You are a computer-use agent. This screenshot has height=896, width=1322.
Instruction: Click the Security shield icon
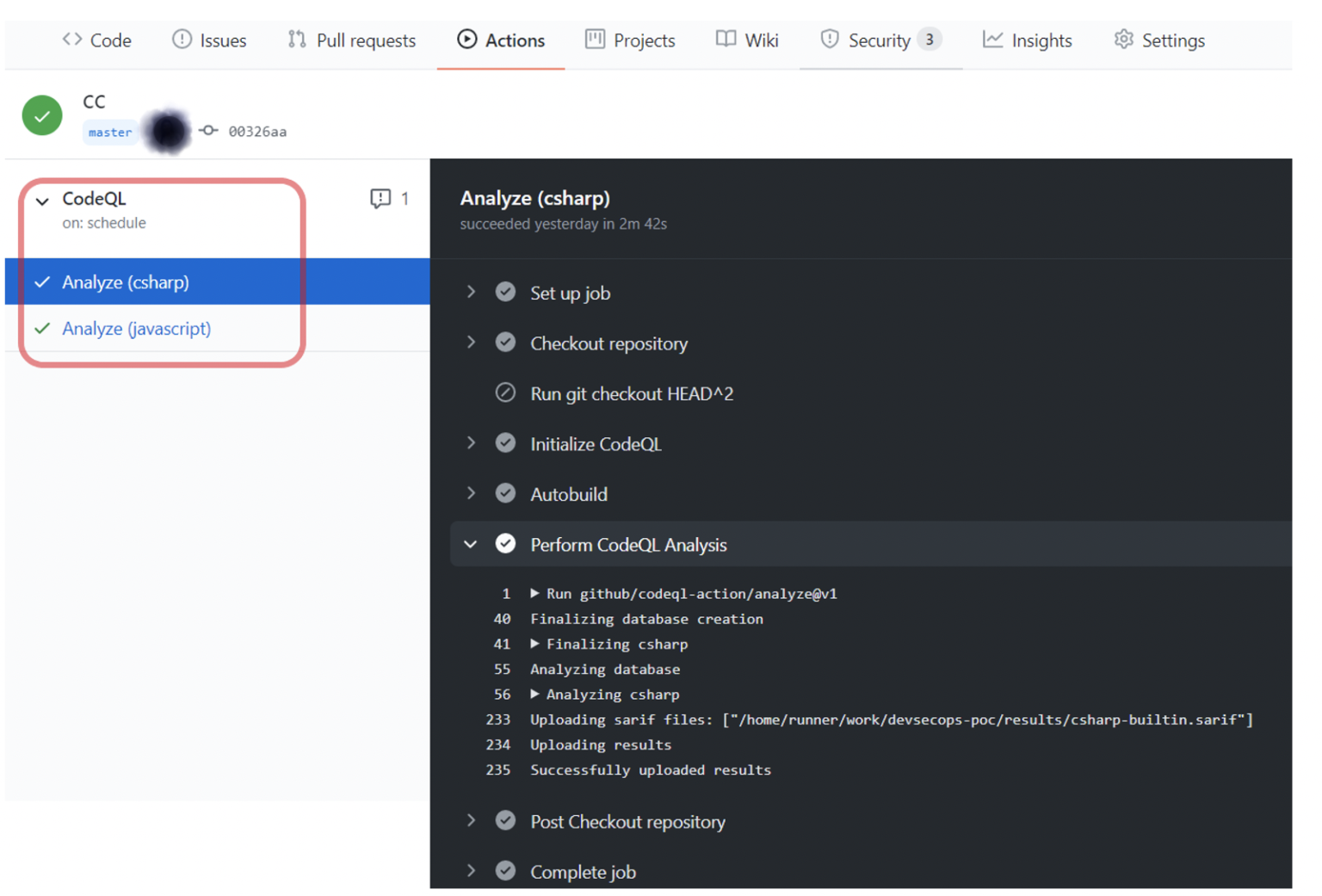(x=829, y=40)
